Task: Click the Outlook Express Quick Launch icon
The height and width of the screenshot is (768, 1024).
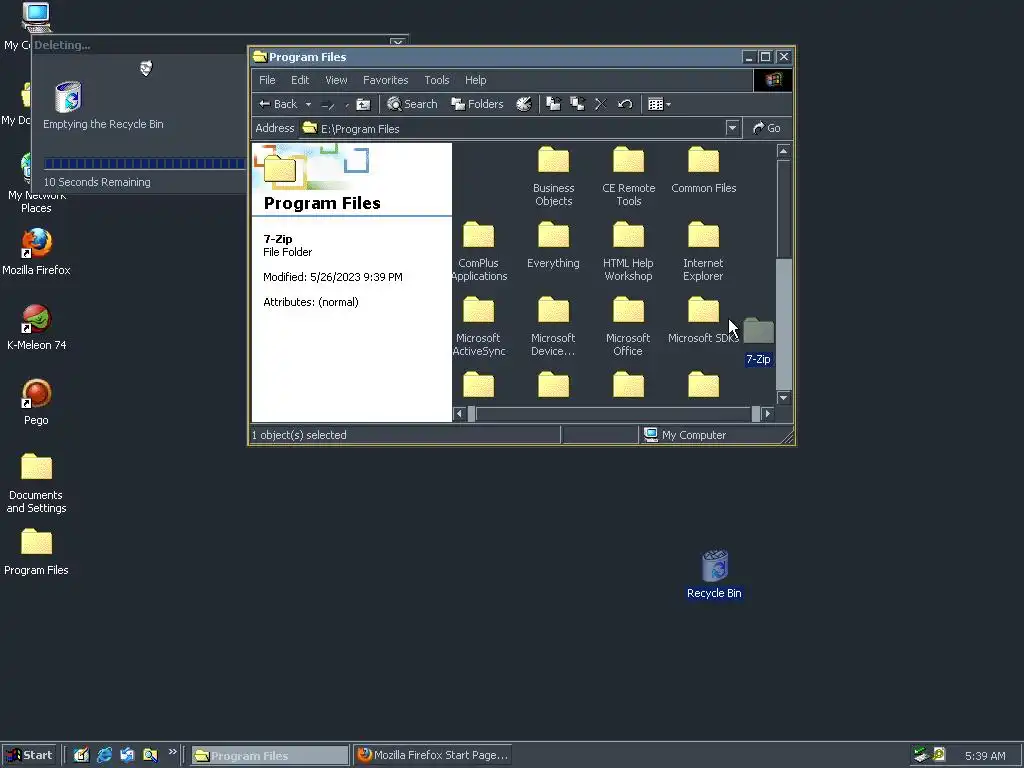Action: point(127,756)
